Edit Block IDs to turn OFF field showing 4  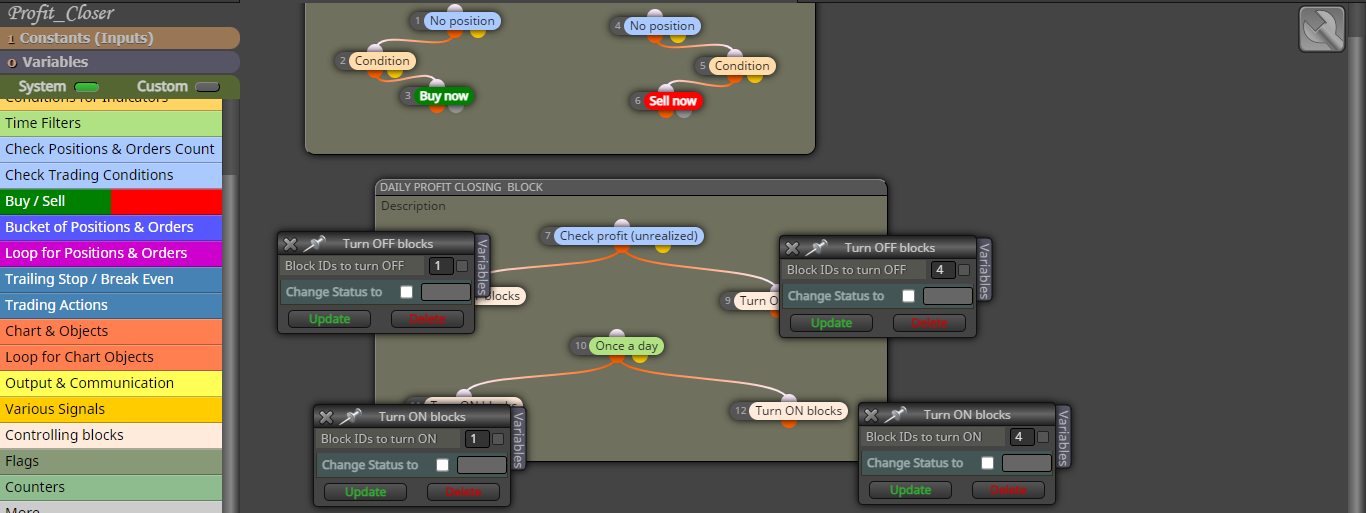(x=942, y=270)
